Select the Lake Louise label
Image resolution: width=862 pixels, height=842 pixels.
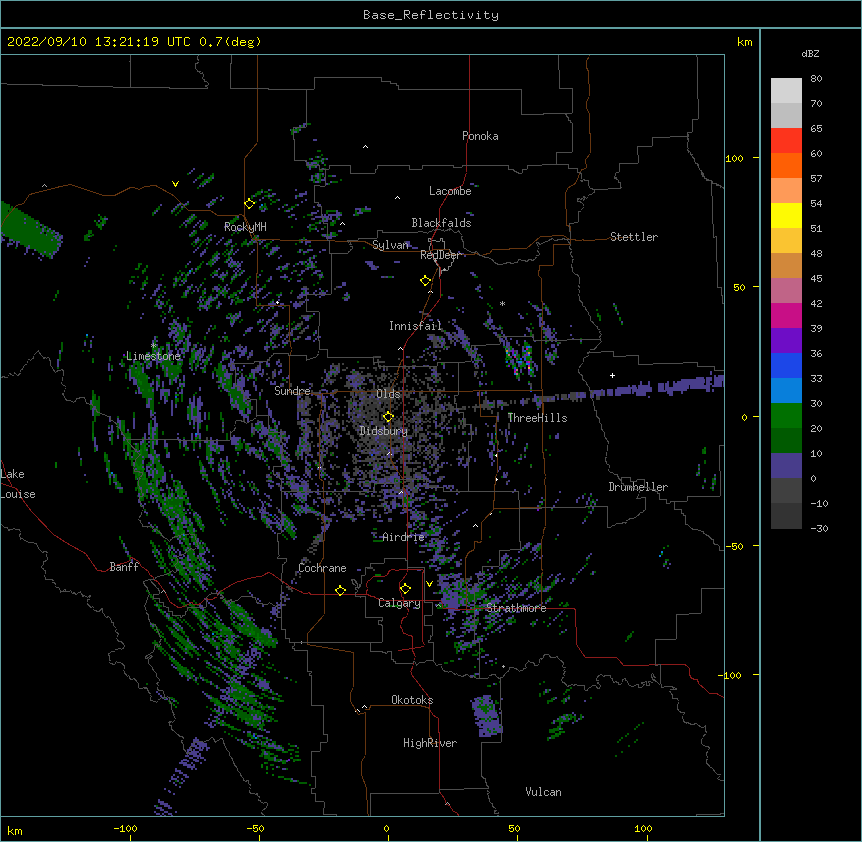18,484
